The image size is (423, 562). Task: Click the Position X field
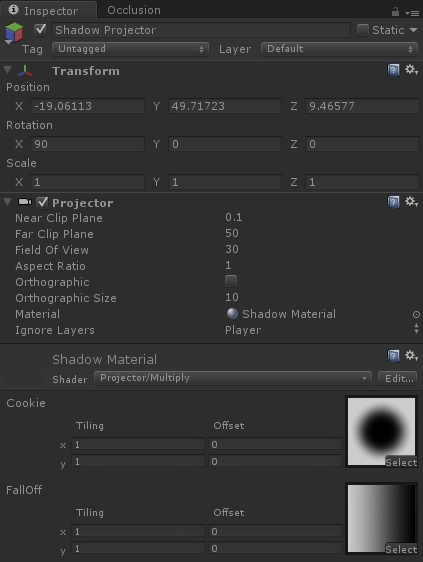click(88, 106)
